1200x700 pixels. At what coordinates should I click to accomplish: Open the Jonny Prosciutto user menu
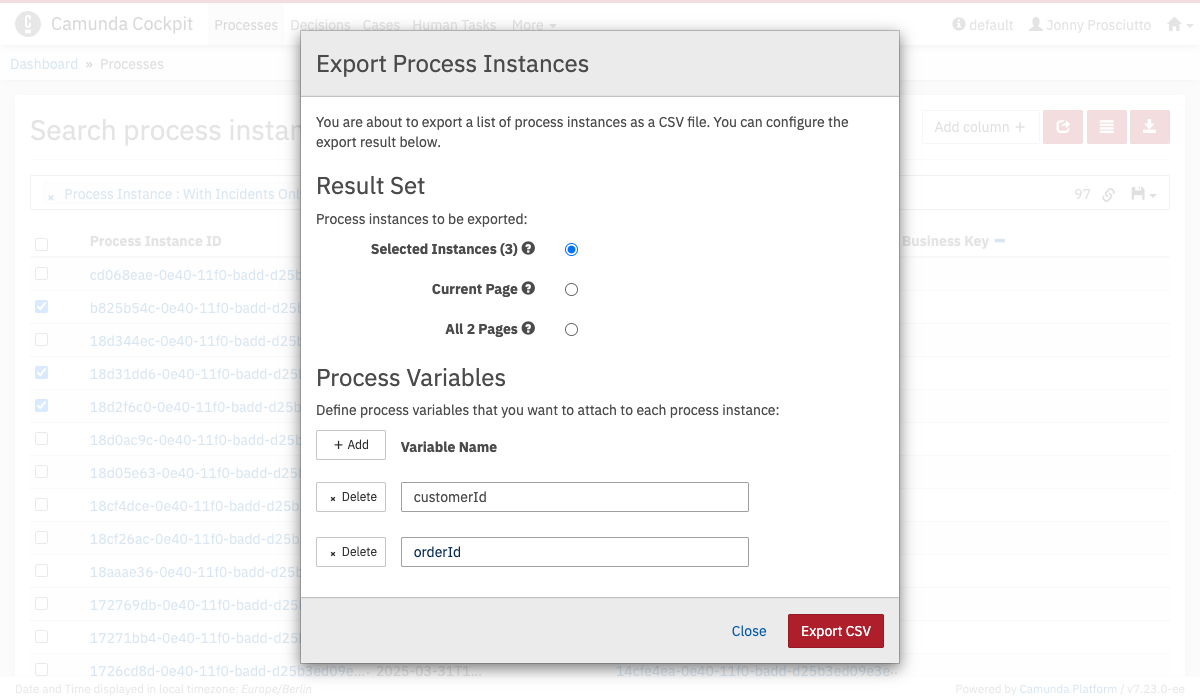[1090, 25]
